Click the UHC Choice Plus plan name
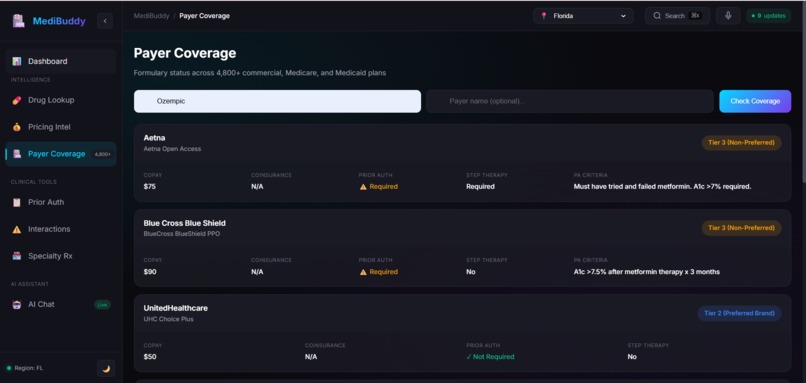 pyautogui.click(x=169, y=319)
